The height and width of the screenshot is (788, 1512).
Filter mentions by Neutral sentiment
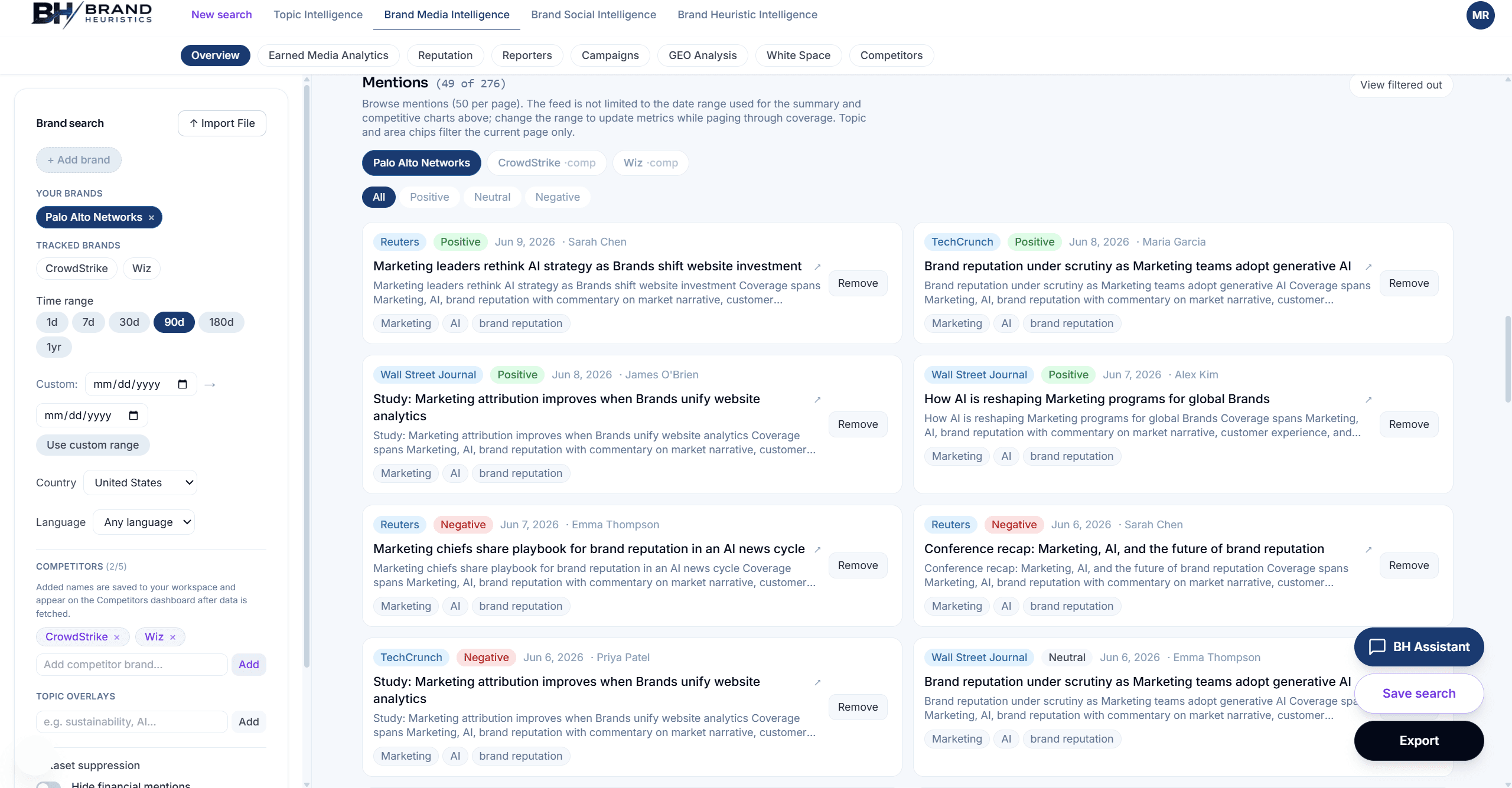(x=492, y=197)
